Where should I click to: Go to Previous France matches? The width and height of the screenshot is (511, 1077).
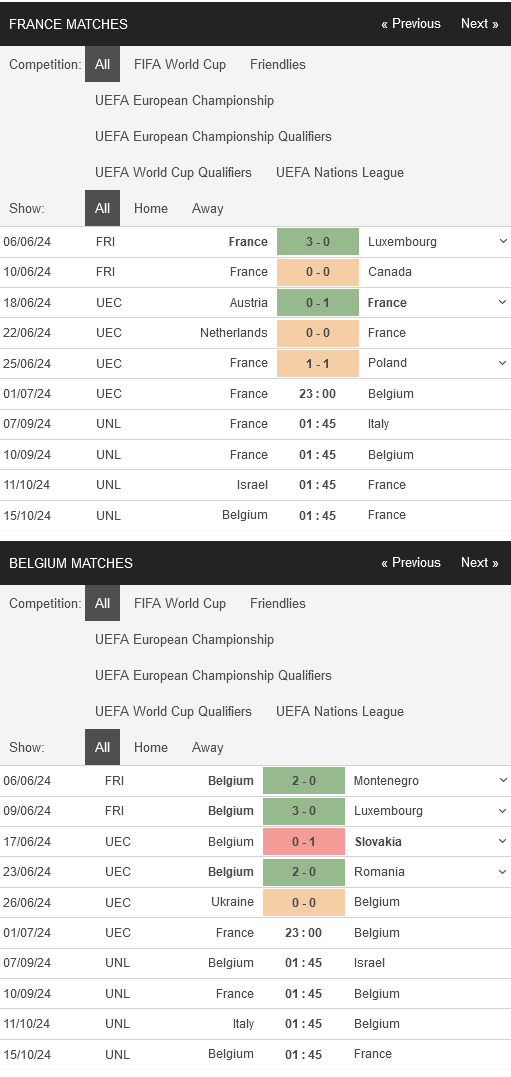pos(411,23)
